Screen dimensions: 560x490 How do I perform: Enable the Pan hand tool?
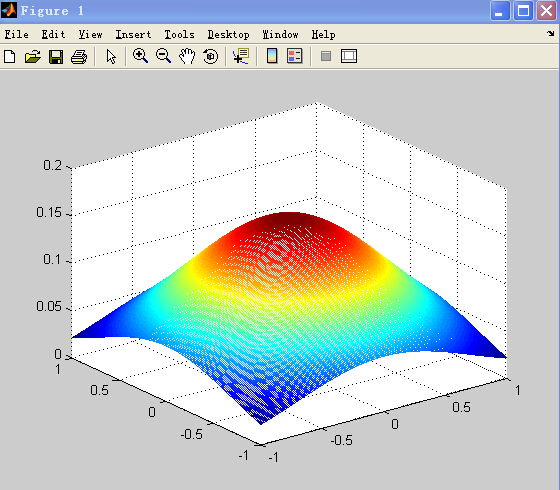pos(187,56)
